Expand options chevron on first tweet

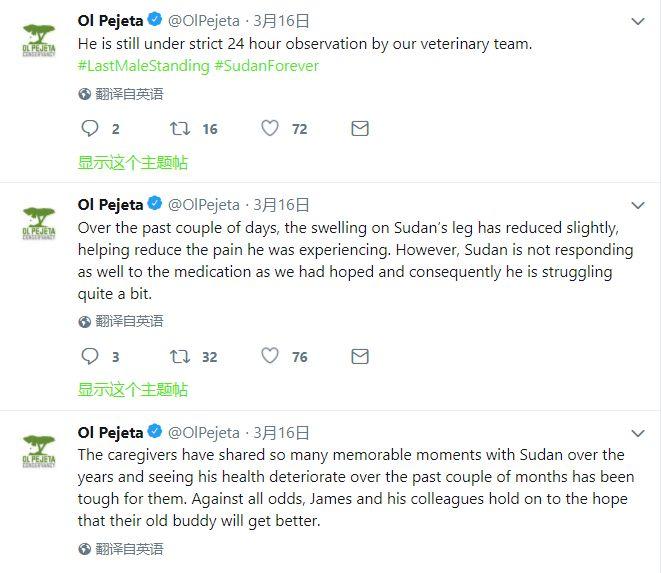[x=638, y=21]
